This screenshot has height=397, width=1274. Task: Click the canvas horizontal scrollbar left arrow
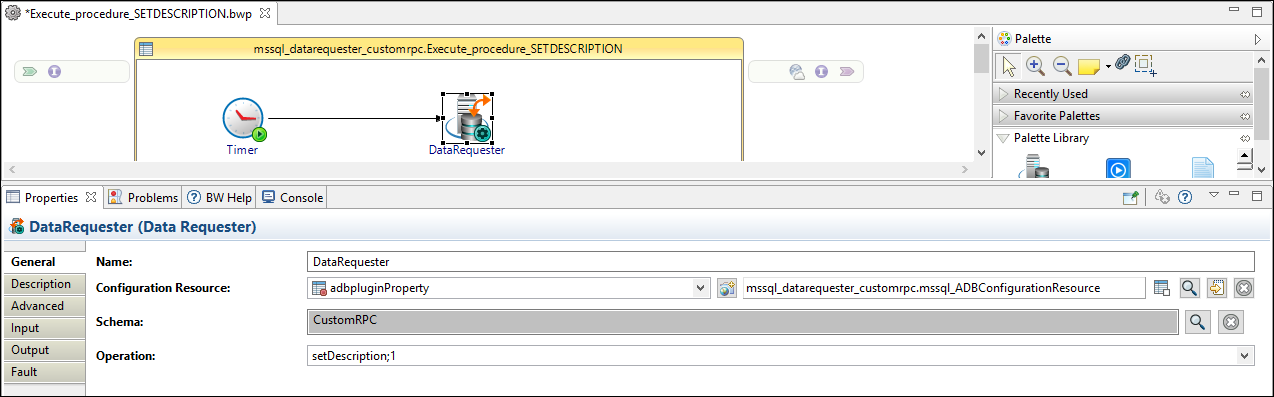click(x=11, y=169)
